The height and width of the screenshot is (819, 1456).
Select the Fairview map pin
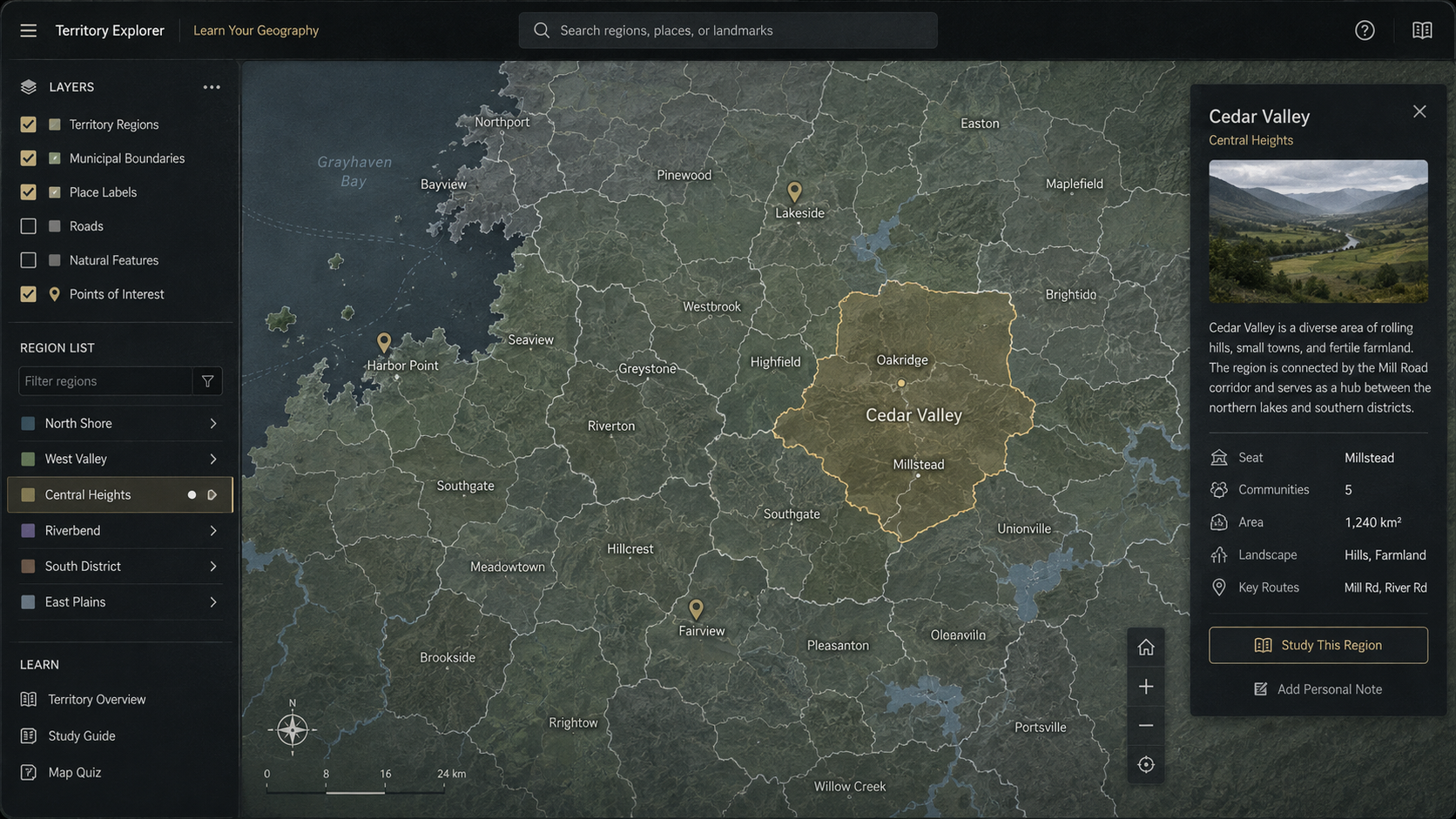696,609
